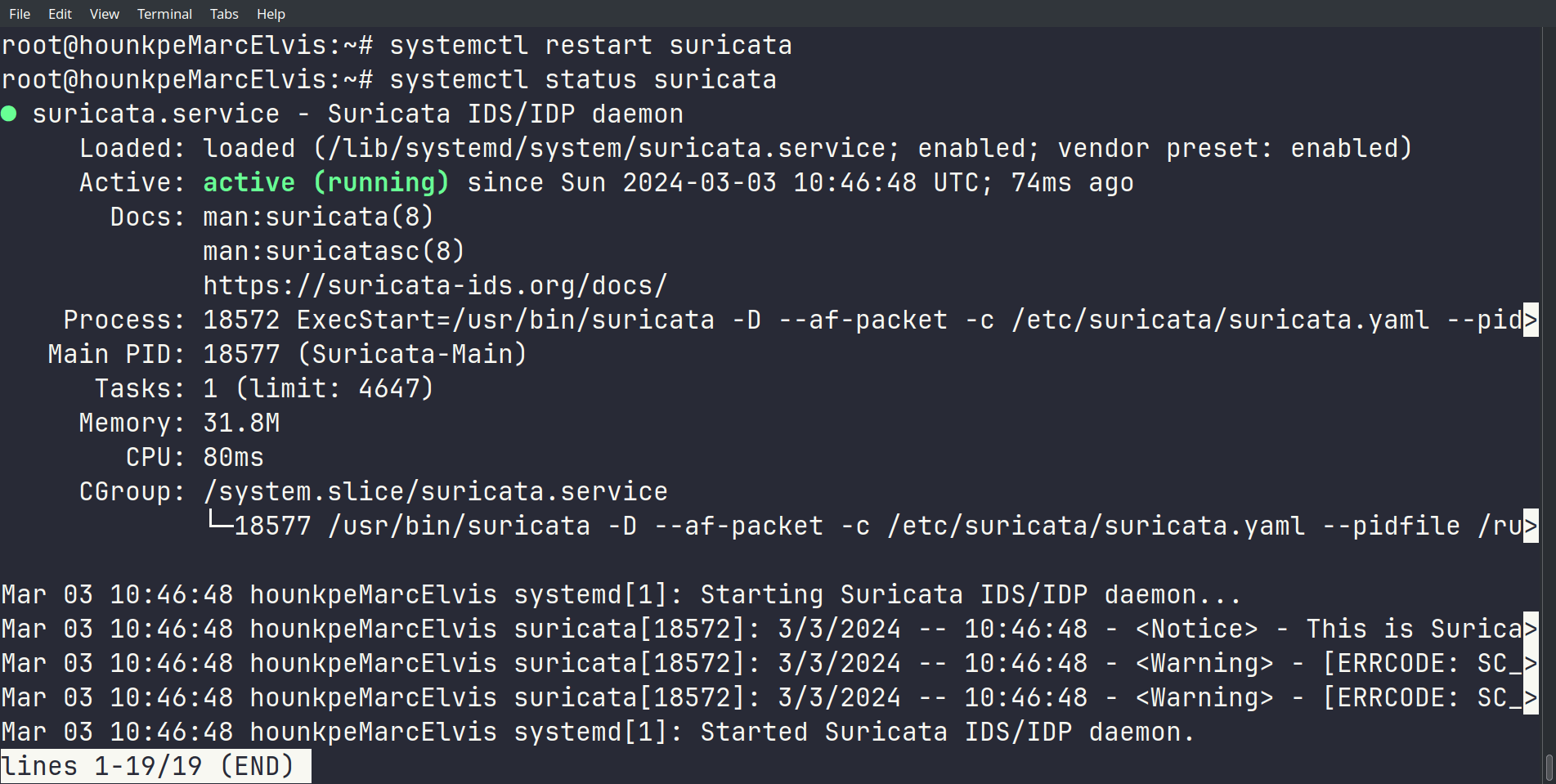Open the Terminal menu
1556x784 pixels.
coord(164,14)
